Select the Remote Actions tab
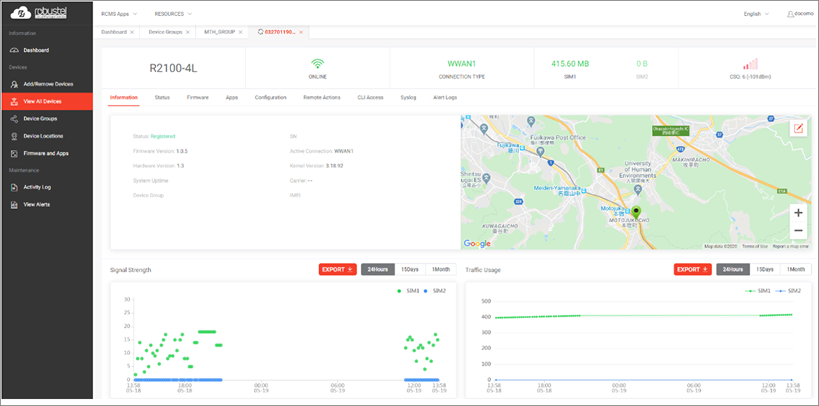819x406 pixels. point(322,97)
